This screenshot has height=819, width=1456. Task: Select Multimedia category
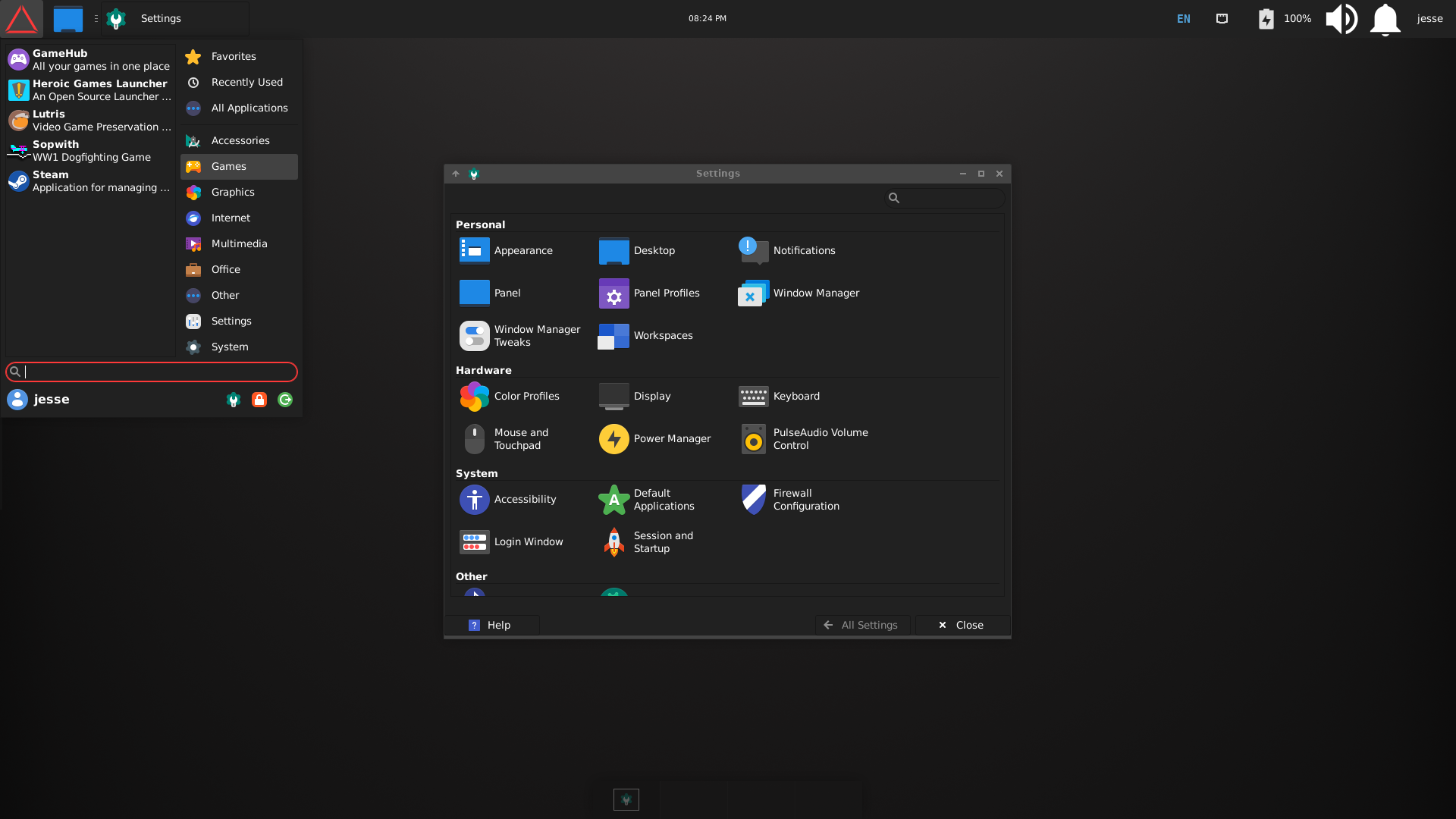pos(239,243)
